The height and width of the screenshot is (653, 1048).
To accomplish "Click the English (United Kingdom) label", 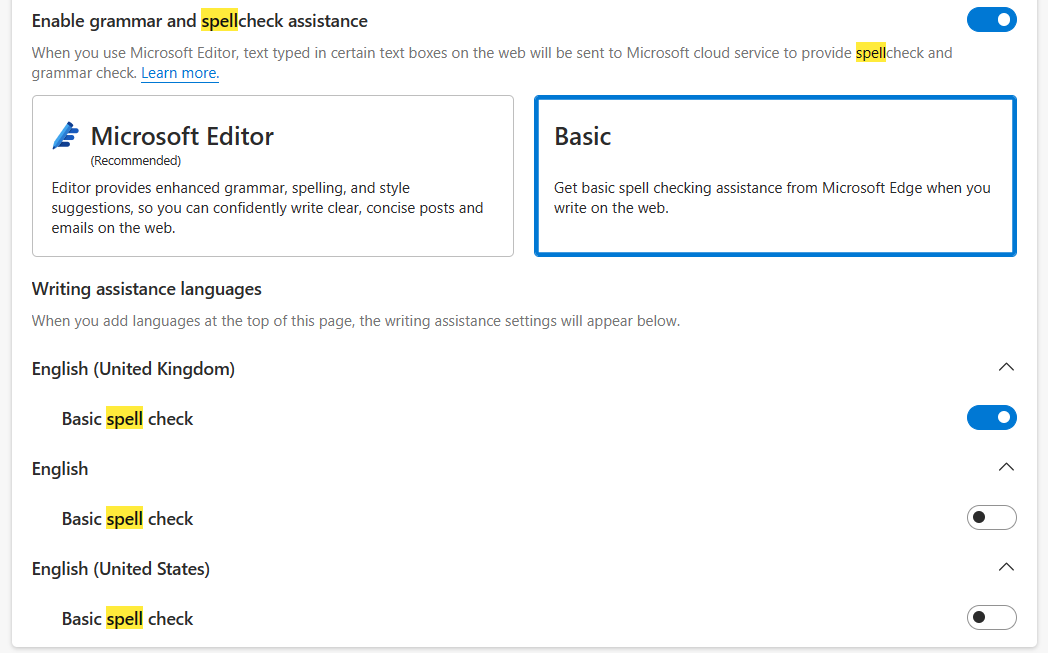I will click(x=133, y=369).
